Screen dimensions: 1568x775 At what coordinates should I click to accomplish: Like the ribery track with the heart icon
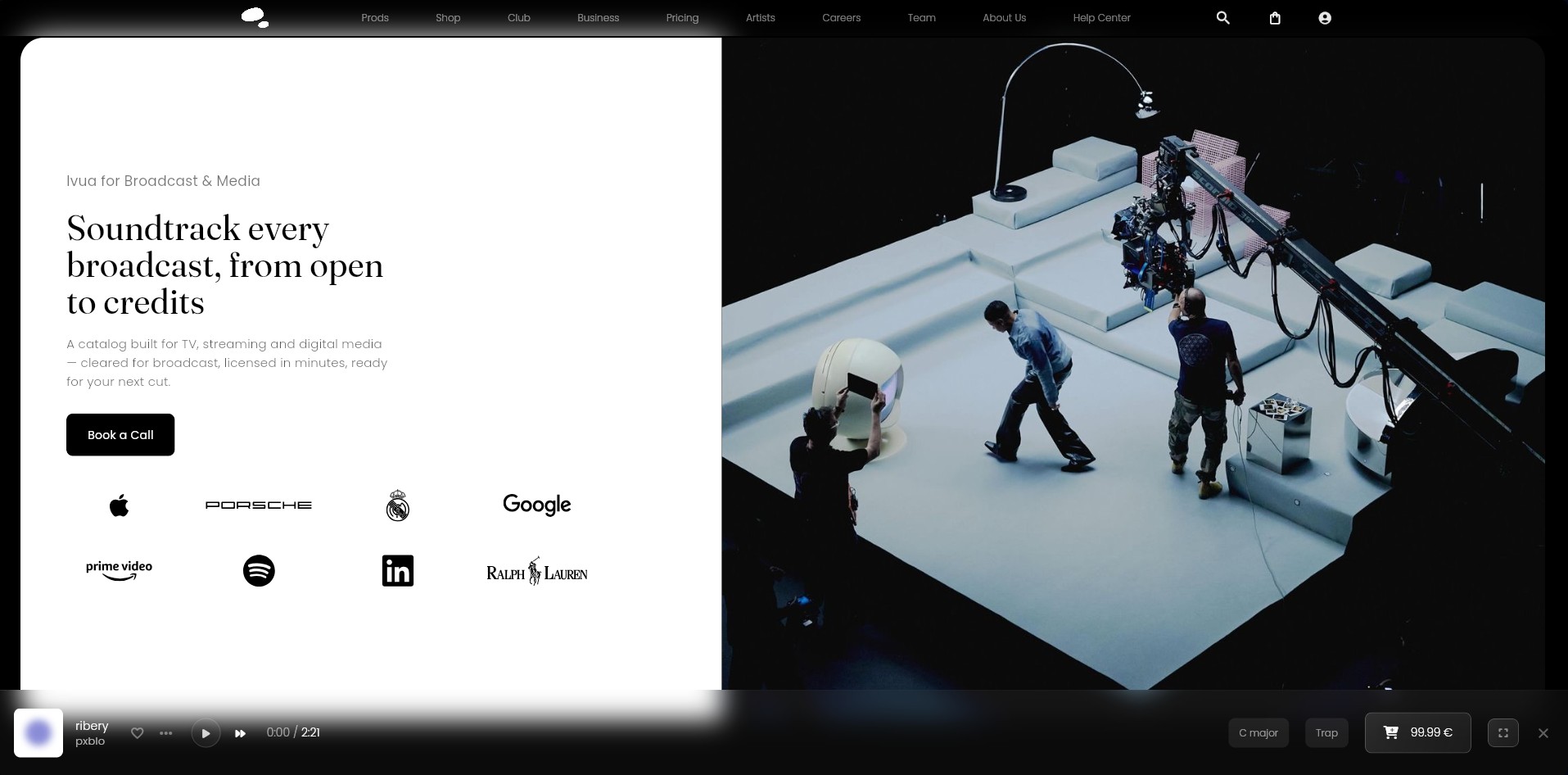click(138, 733)
